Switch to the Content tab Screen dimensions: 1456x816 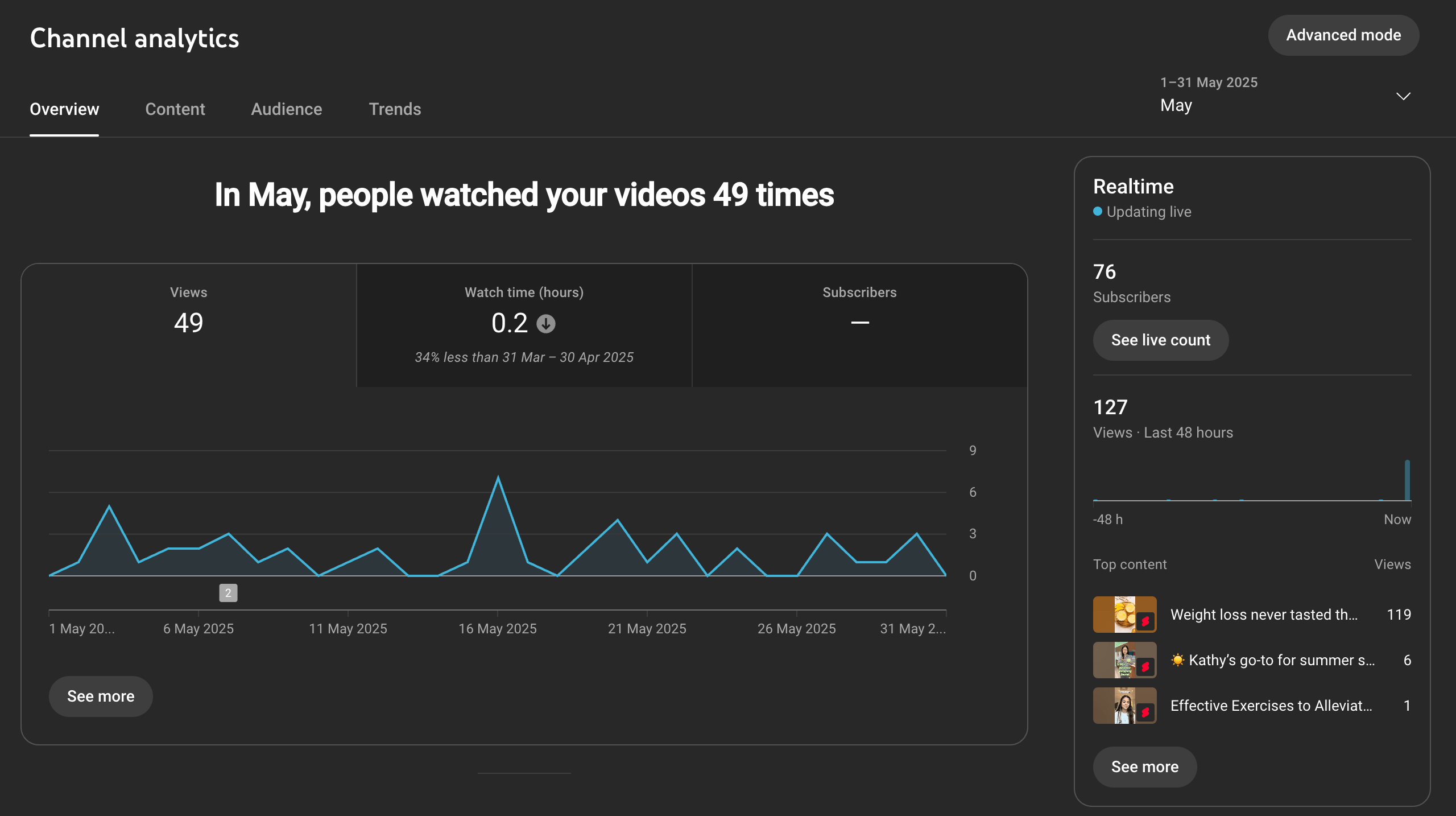pyautogui.click(x=175, y=109)
